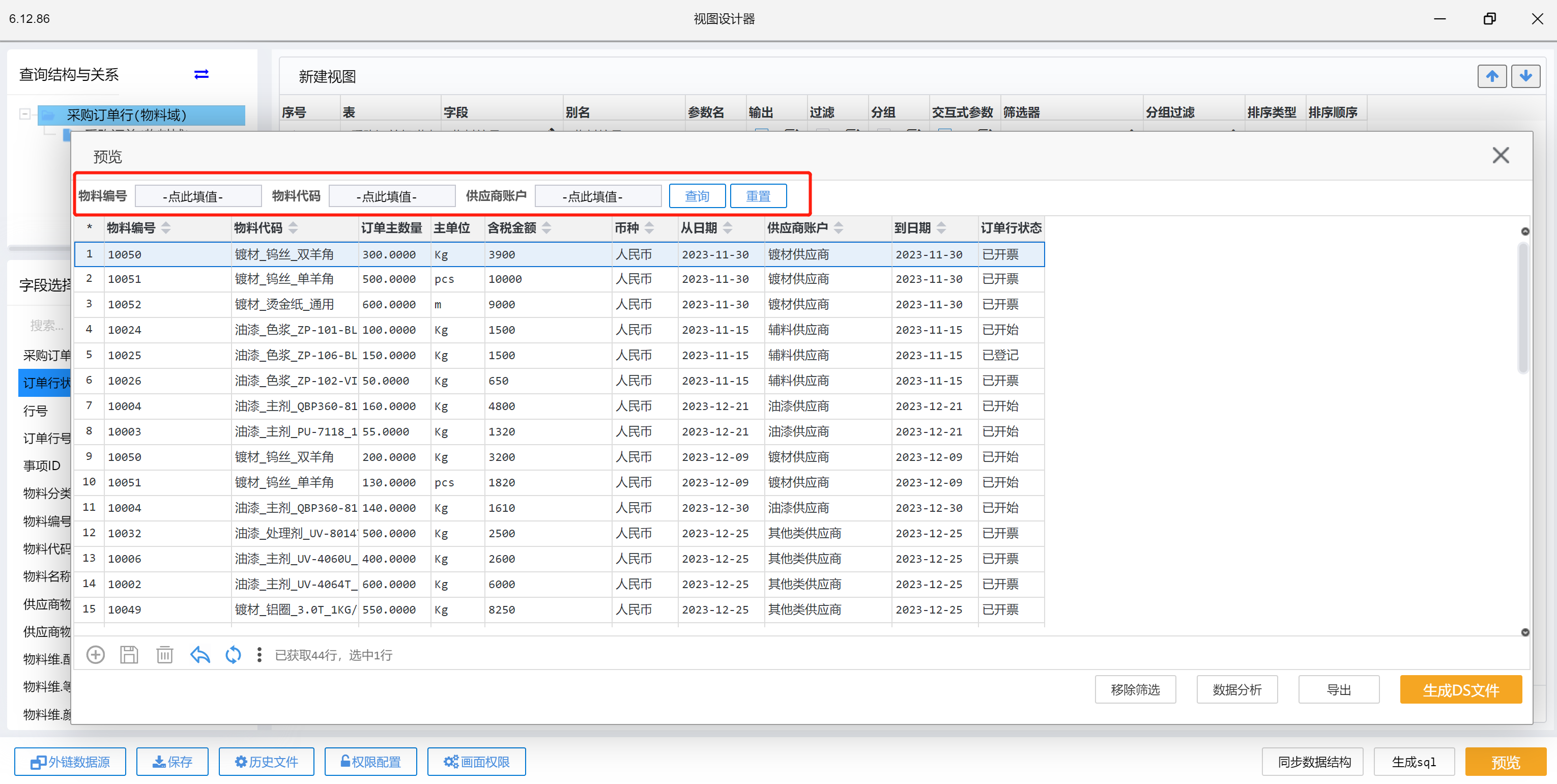Screen dimensions: 1557x784
Task: Open the three-dot more options menu
Action: (x=259, y=655)
